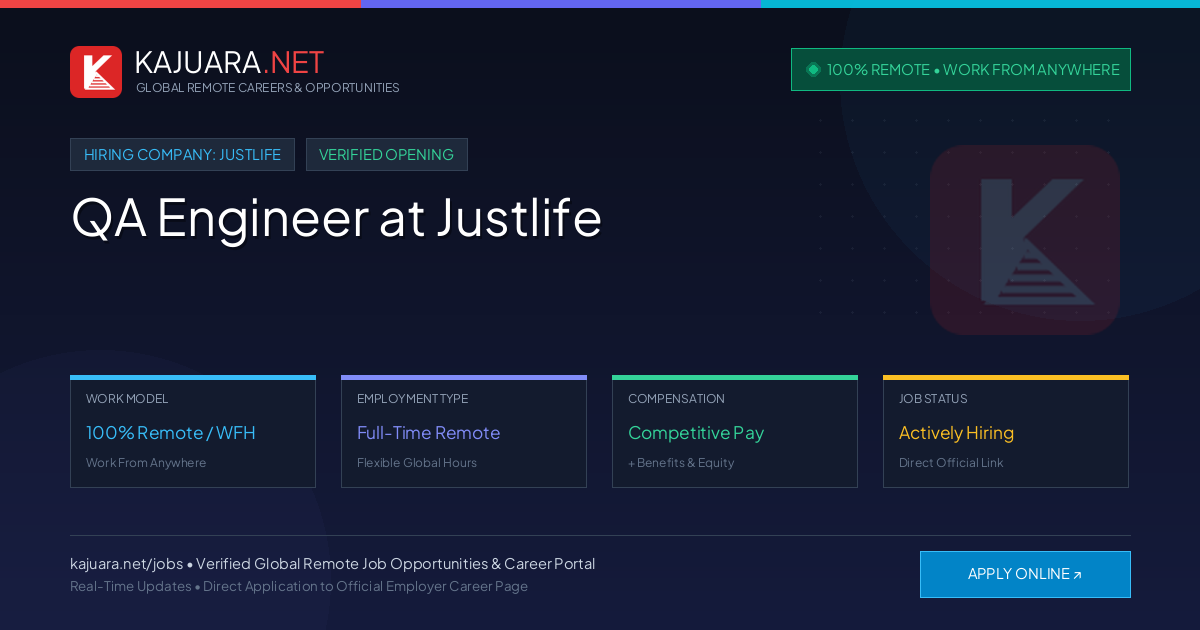The height and width of the screenshot is (630, 1200).
Task: Click the JOB STATUS label
Action: point(933,399)
